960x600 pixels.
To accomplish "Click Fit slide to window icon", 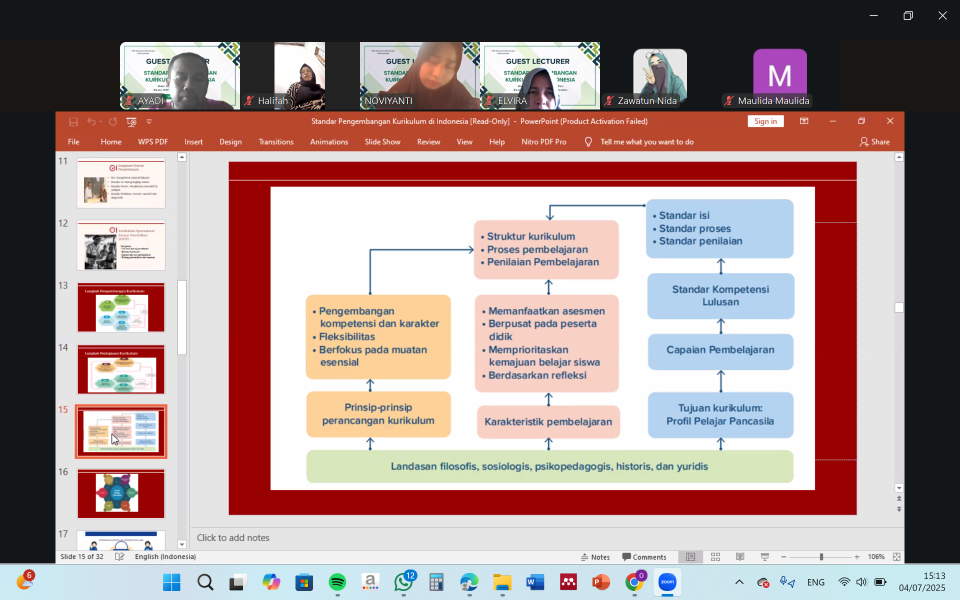I will click(x=897, y=557).
